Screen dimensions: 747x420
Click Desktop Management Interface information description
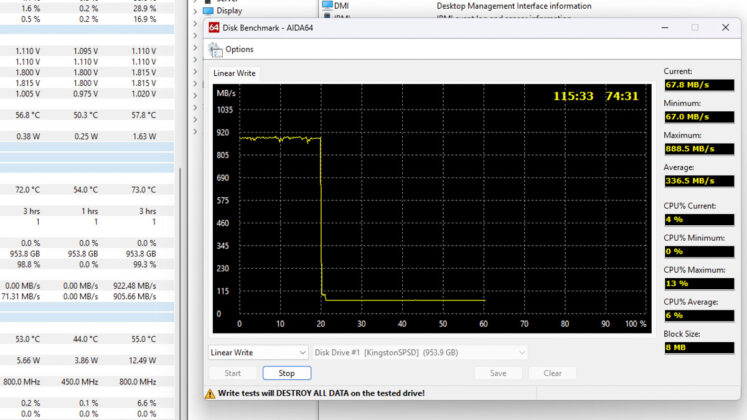coord(514,6)
